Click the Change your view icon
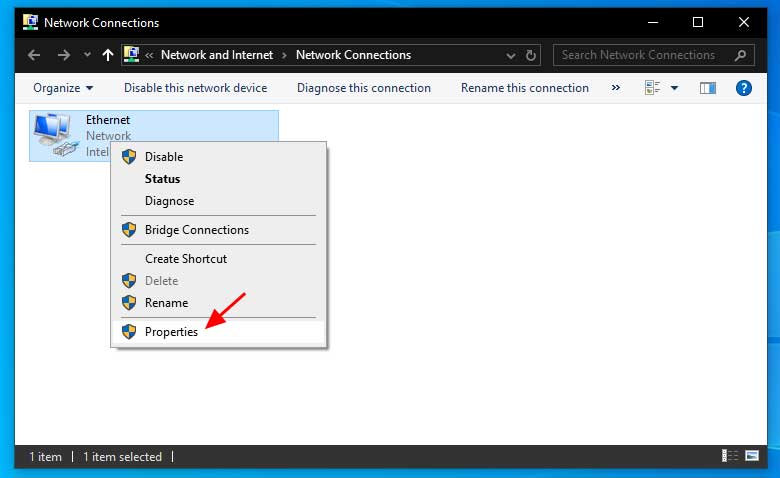This screenshot has width=780, height=478. point(652,88)
